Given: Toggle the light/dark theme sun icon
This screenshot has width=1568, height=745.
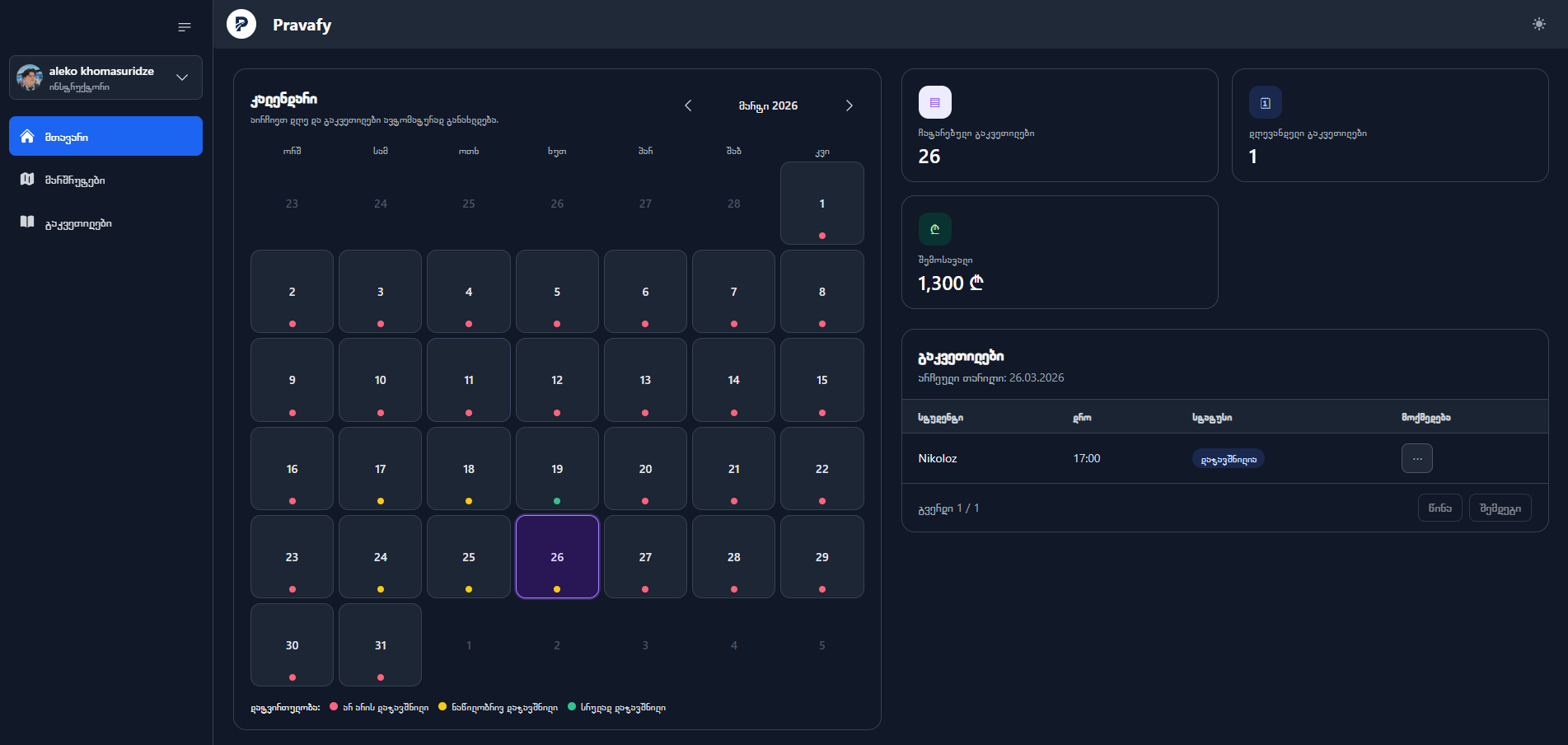Looking at the screenshot, I should click(1538, 24).
